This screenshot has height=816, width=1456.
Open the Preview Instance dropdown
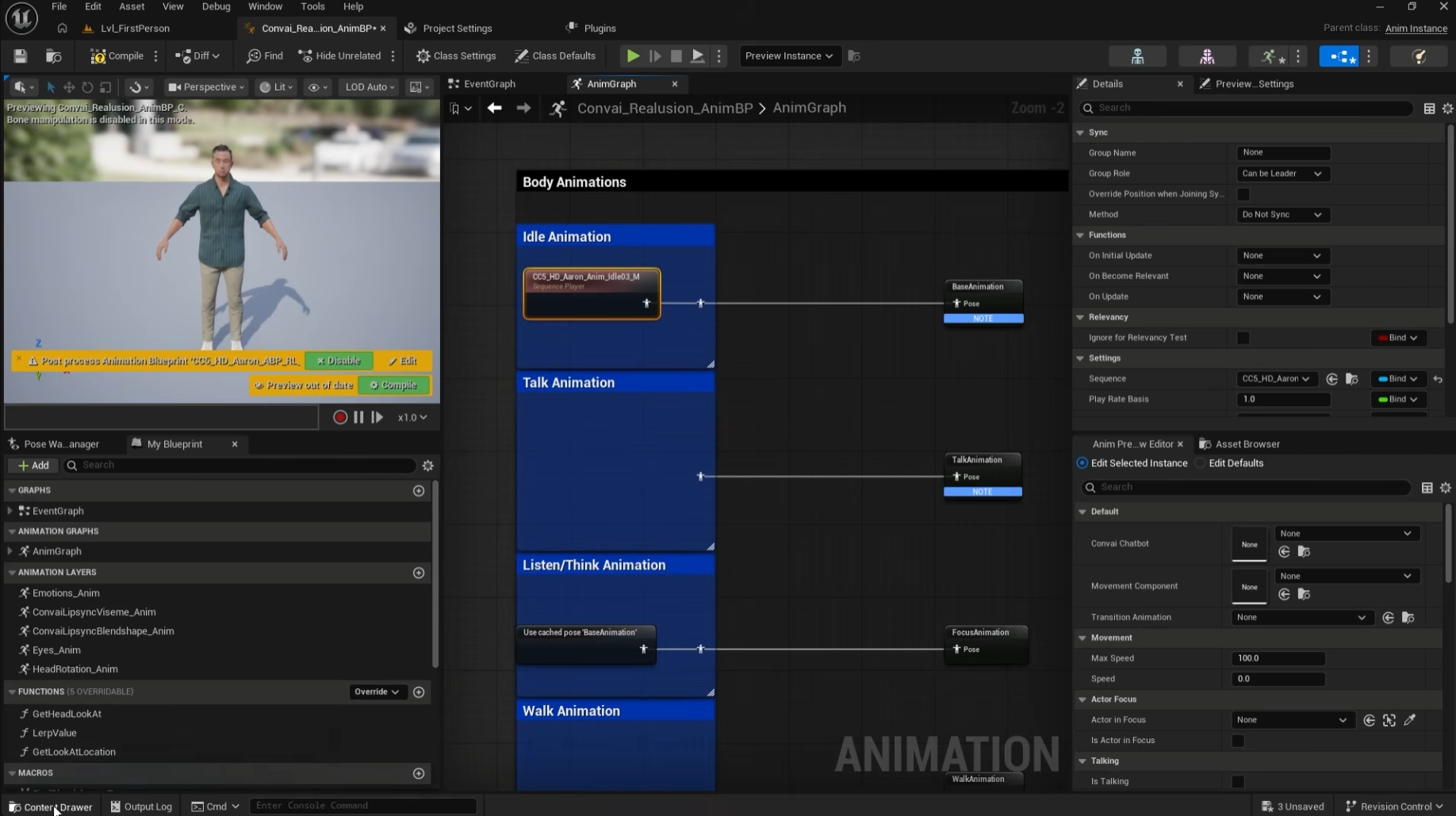(x=788, y=56)
